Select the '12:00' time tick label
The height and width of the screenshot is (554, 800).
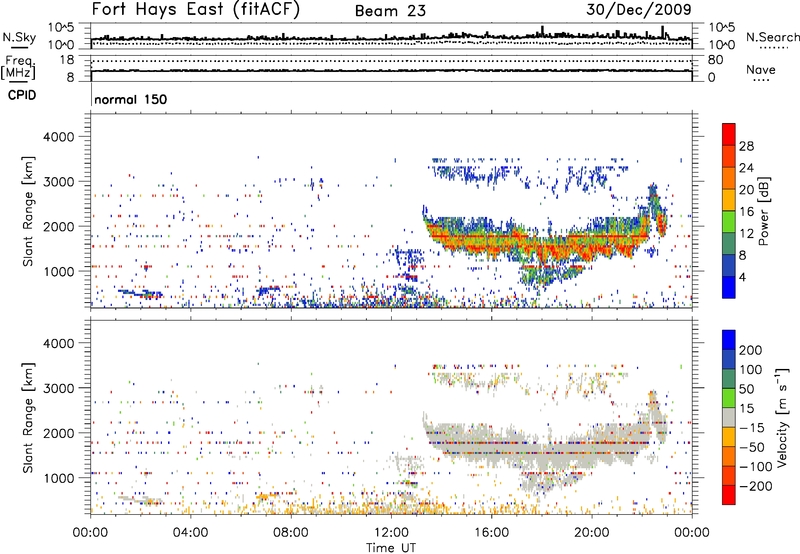[x=391, y=533]
